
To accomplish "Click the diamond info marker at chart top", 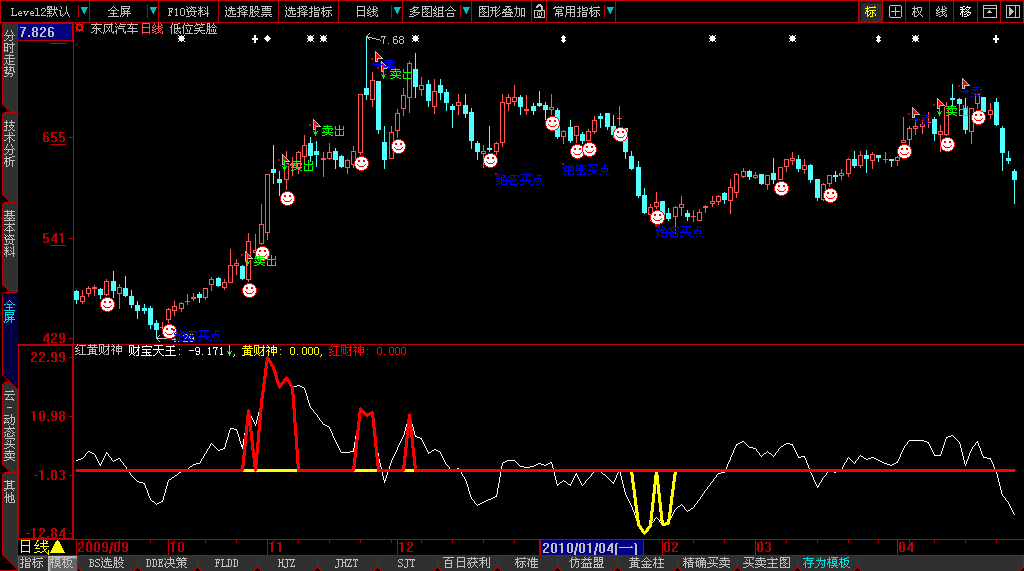I will (267, 39).
